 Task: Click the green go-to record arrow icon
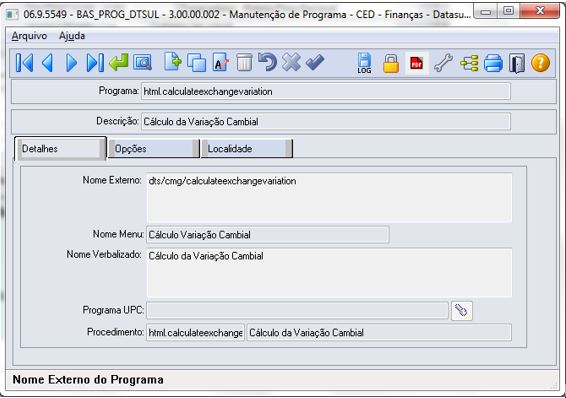click(x=118, y=62)
